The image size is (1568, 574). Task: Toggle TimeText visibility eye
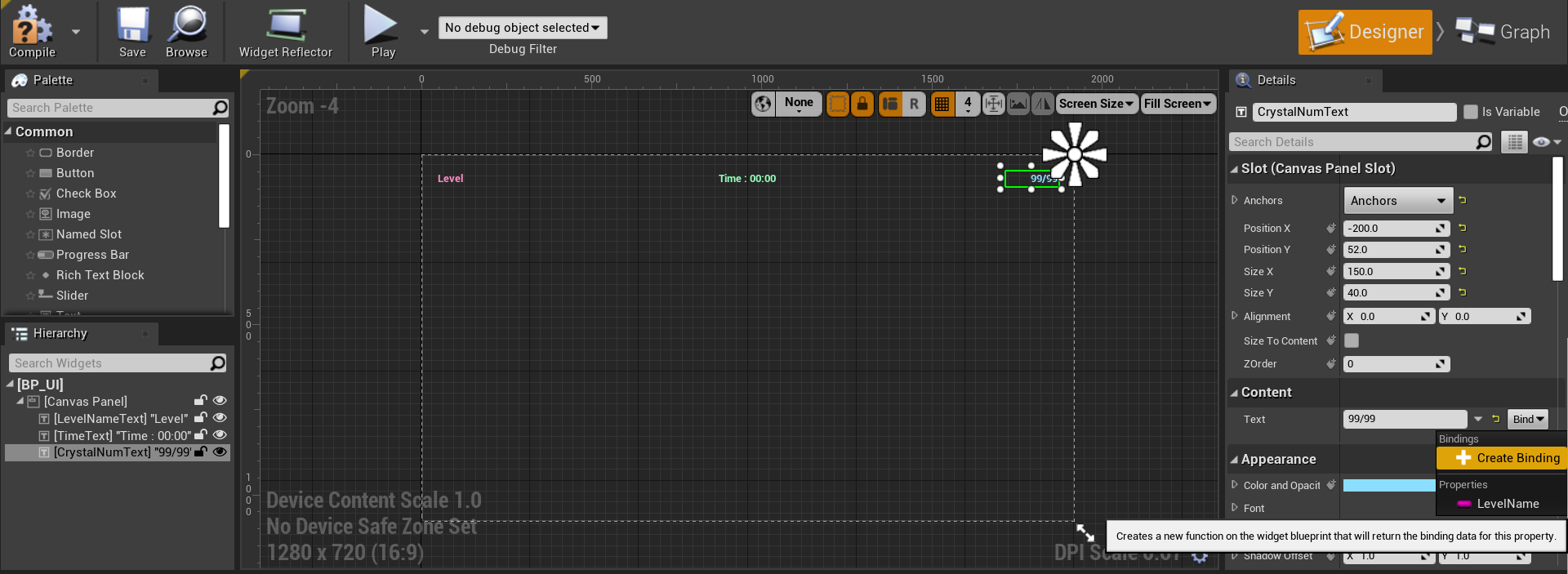[x=220, y=435]
